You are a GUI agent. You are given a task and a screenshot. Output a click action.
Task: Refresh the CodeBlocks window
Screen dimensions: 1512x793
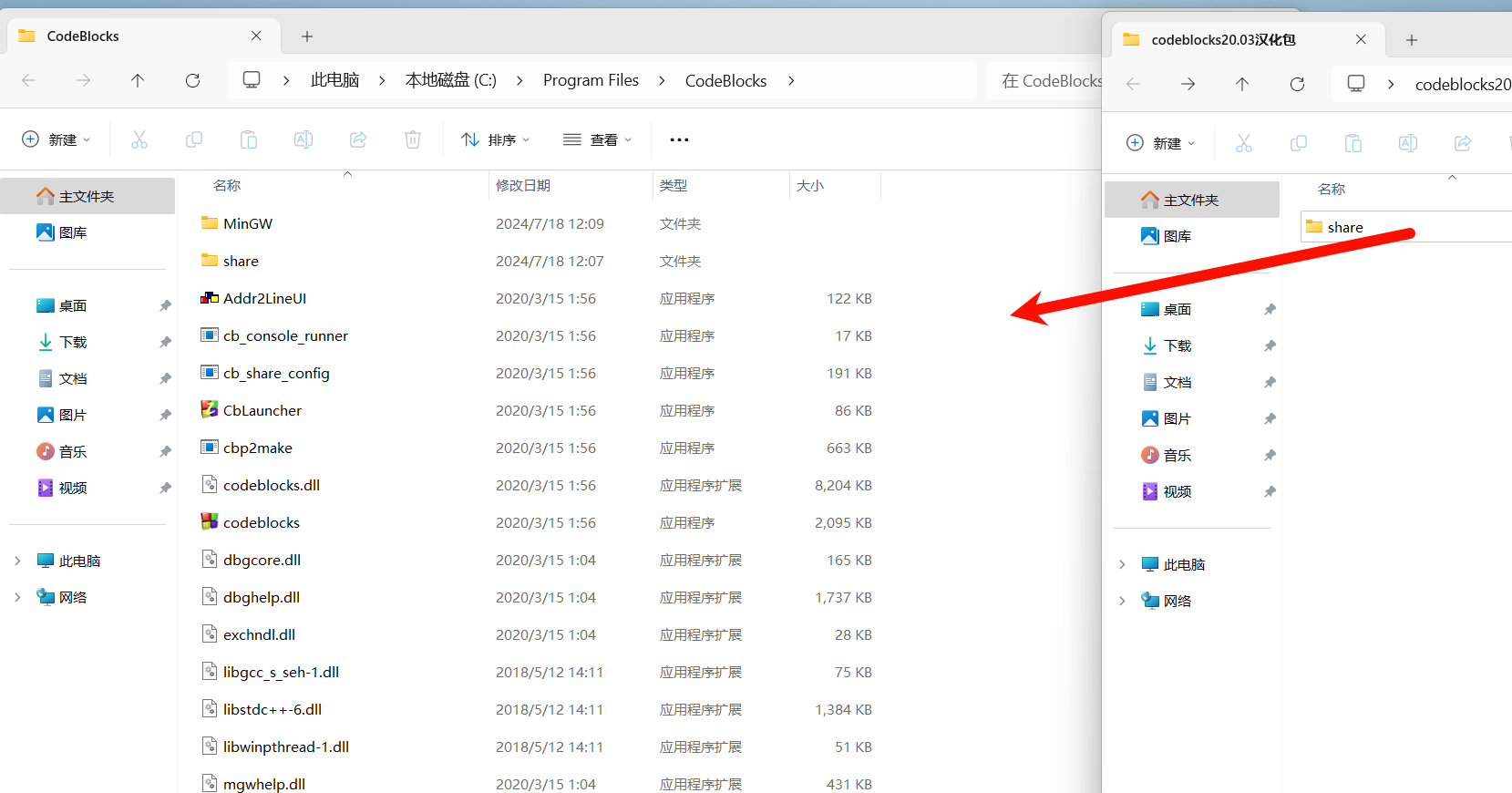click(x=192, y=81)
